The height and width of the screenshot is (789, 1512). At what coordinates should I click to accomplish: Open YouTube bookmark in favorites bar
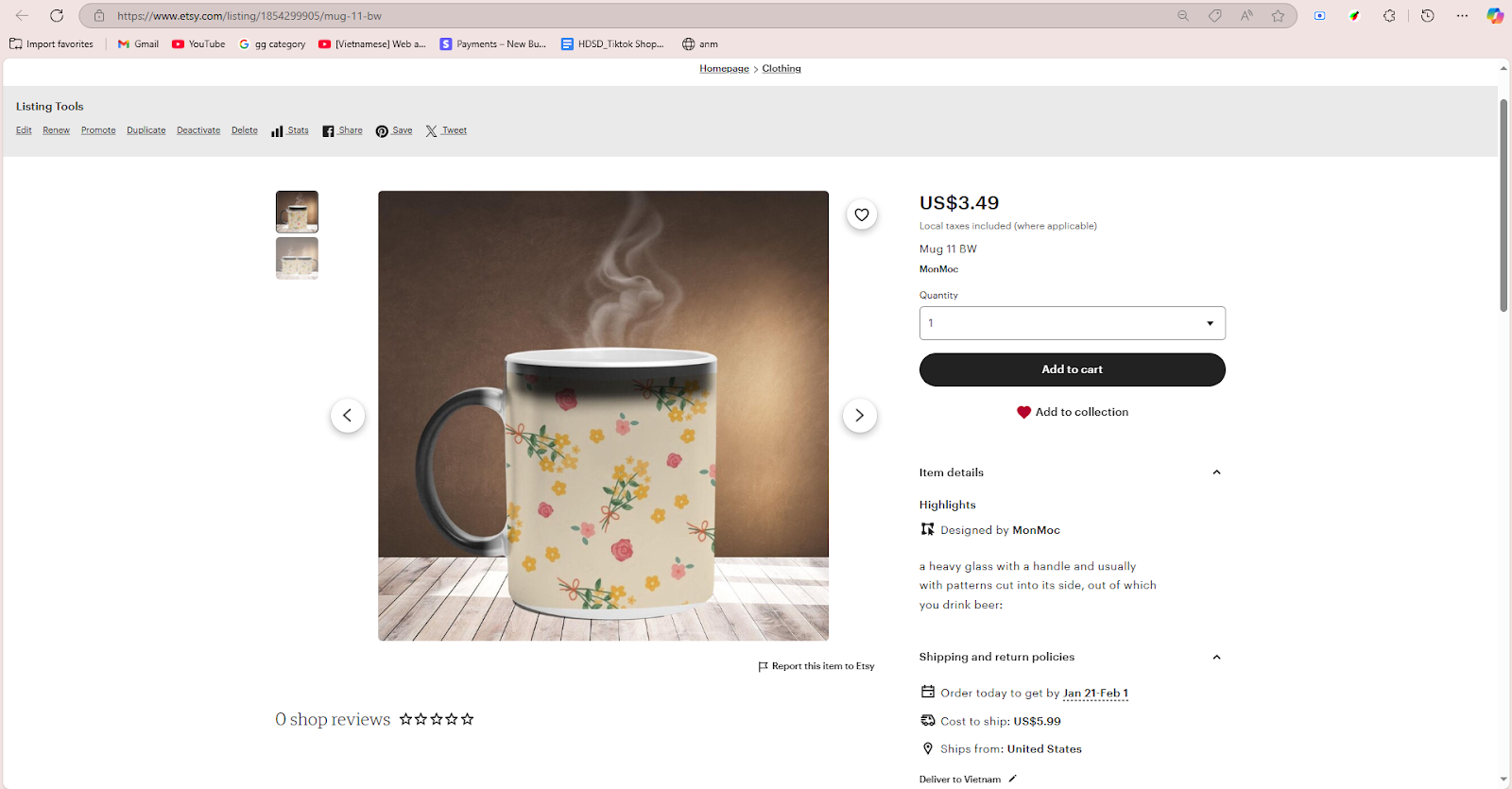tap(198, 43)
